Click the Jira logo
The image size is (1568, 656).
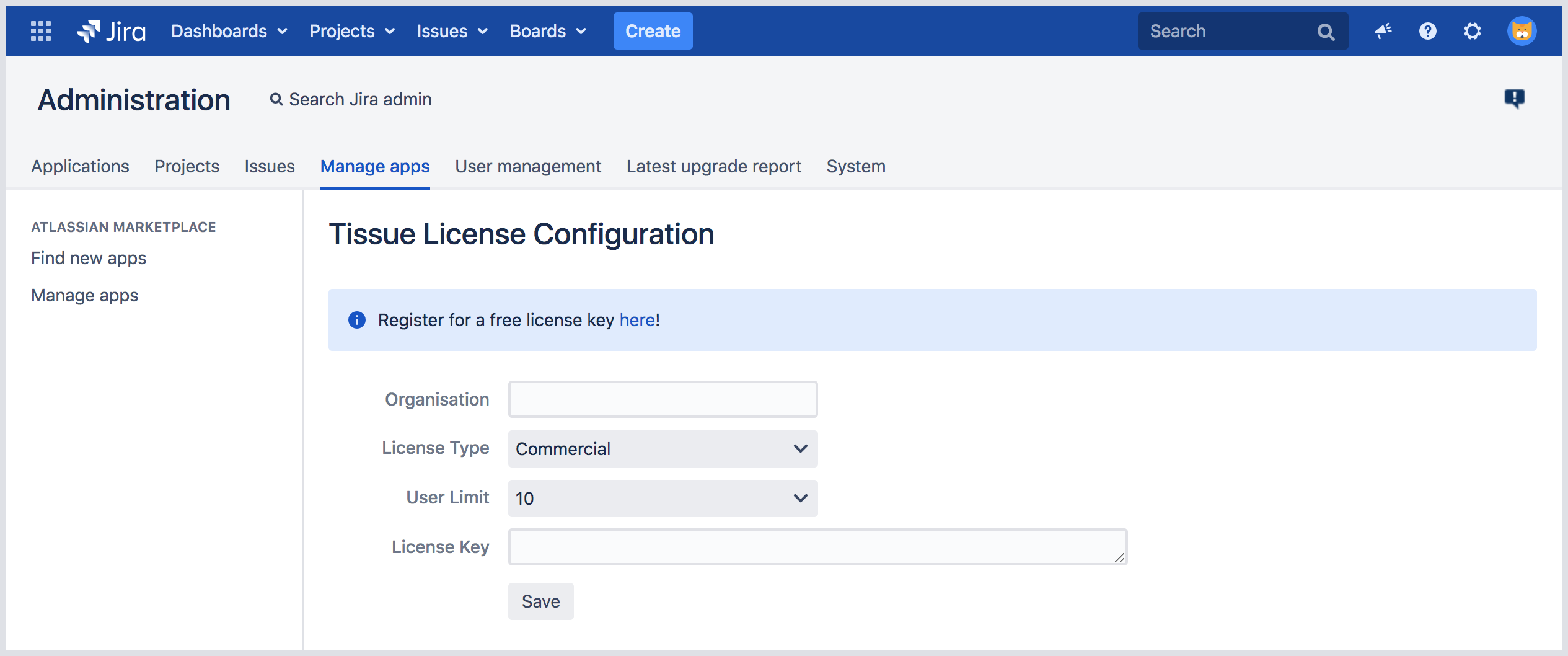pyautogui.click(x=111, y=31)
